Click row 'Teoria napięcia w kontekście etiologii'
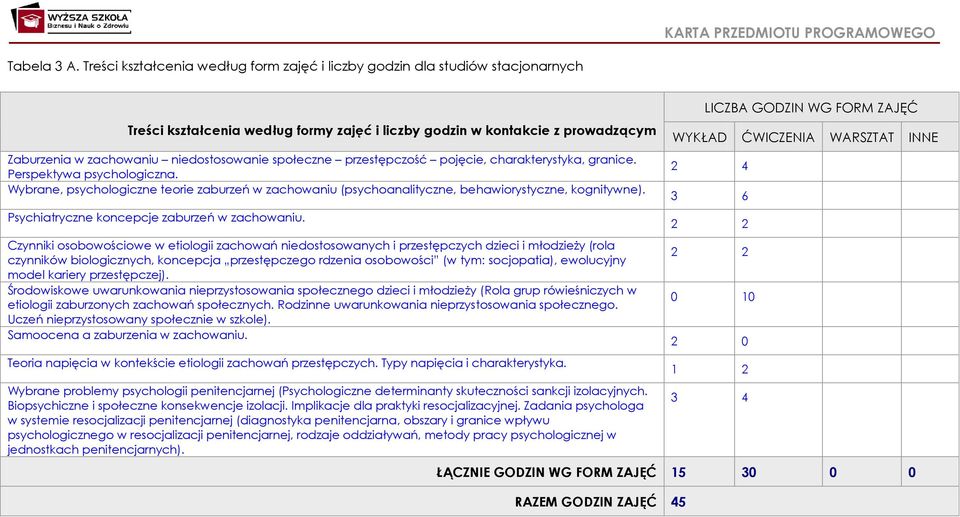Viewport: 960px width, 517px height. tap(479, 369)
